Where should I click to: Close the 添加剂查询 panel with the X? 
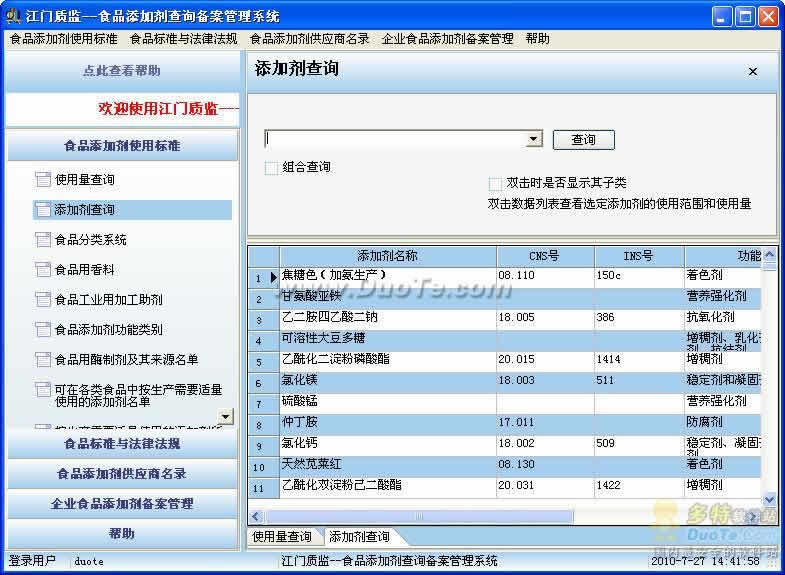click(x=752, y=72)
